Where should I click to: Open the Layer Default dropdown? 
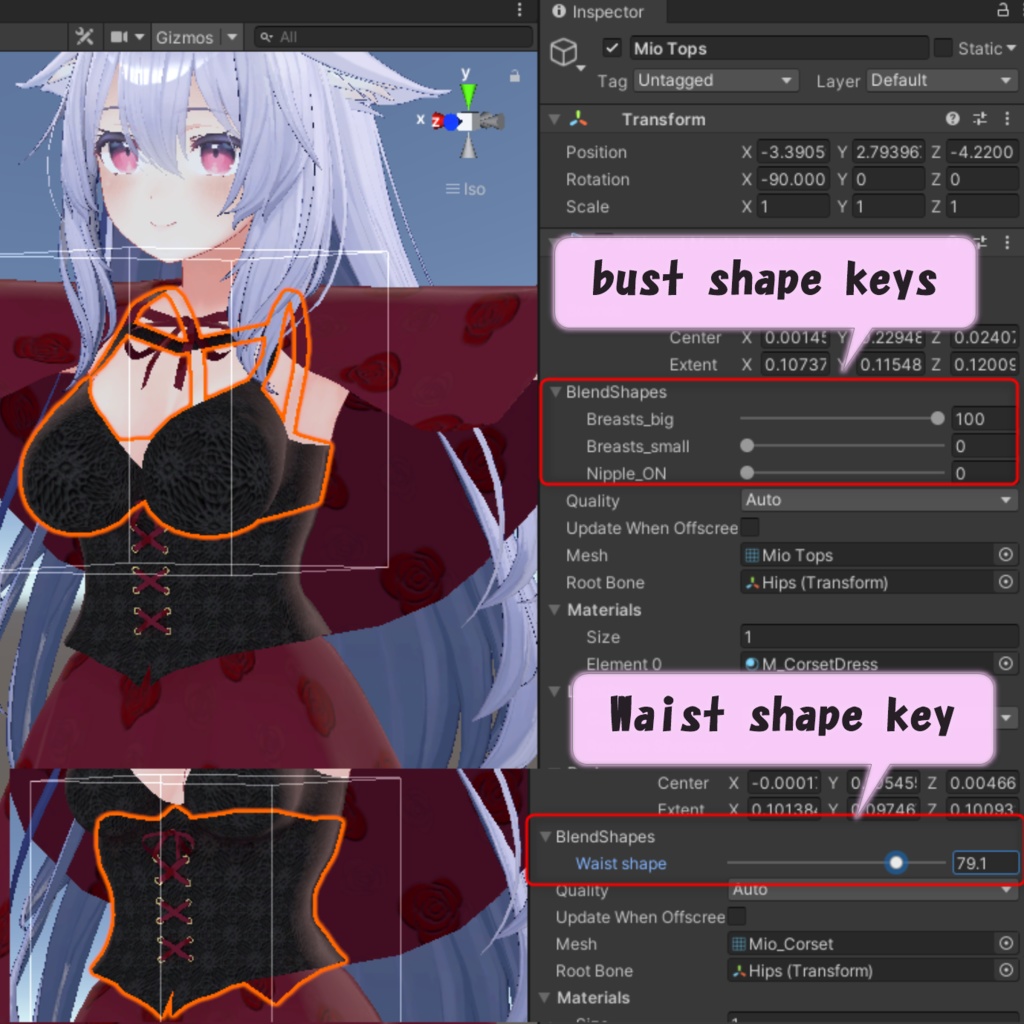(941, 80)
